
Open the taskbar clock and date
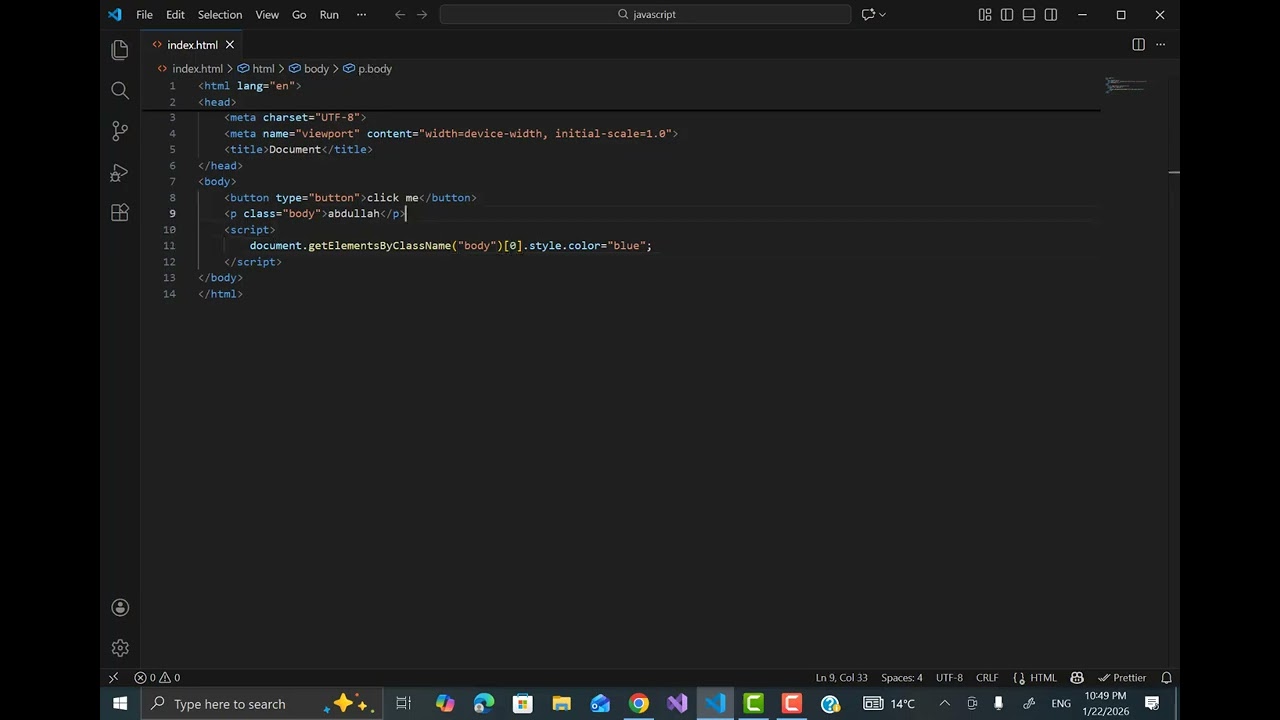click(x=1104, y=704)
